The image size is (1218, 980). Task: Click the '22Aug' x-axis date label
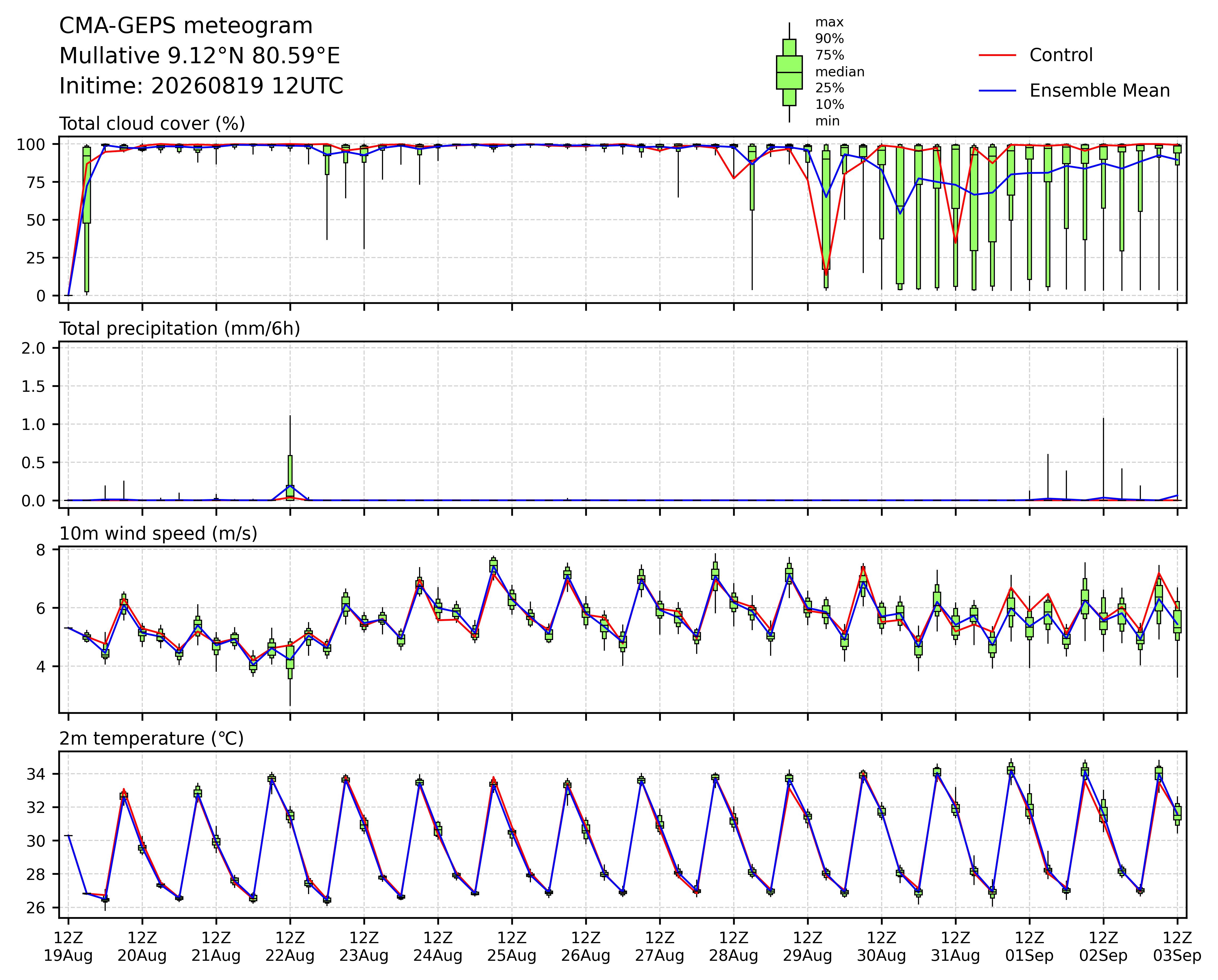click(x=290, y=956)
